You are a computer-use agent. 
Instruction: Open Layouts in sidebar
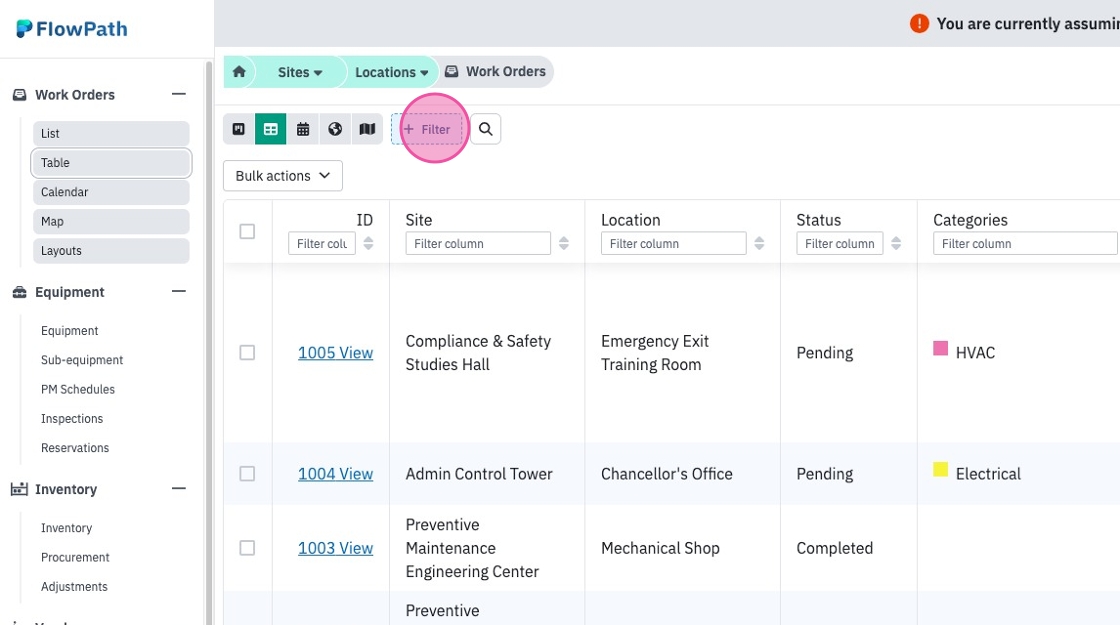[111, 251]
